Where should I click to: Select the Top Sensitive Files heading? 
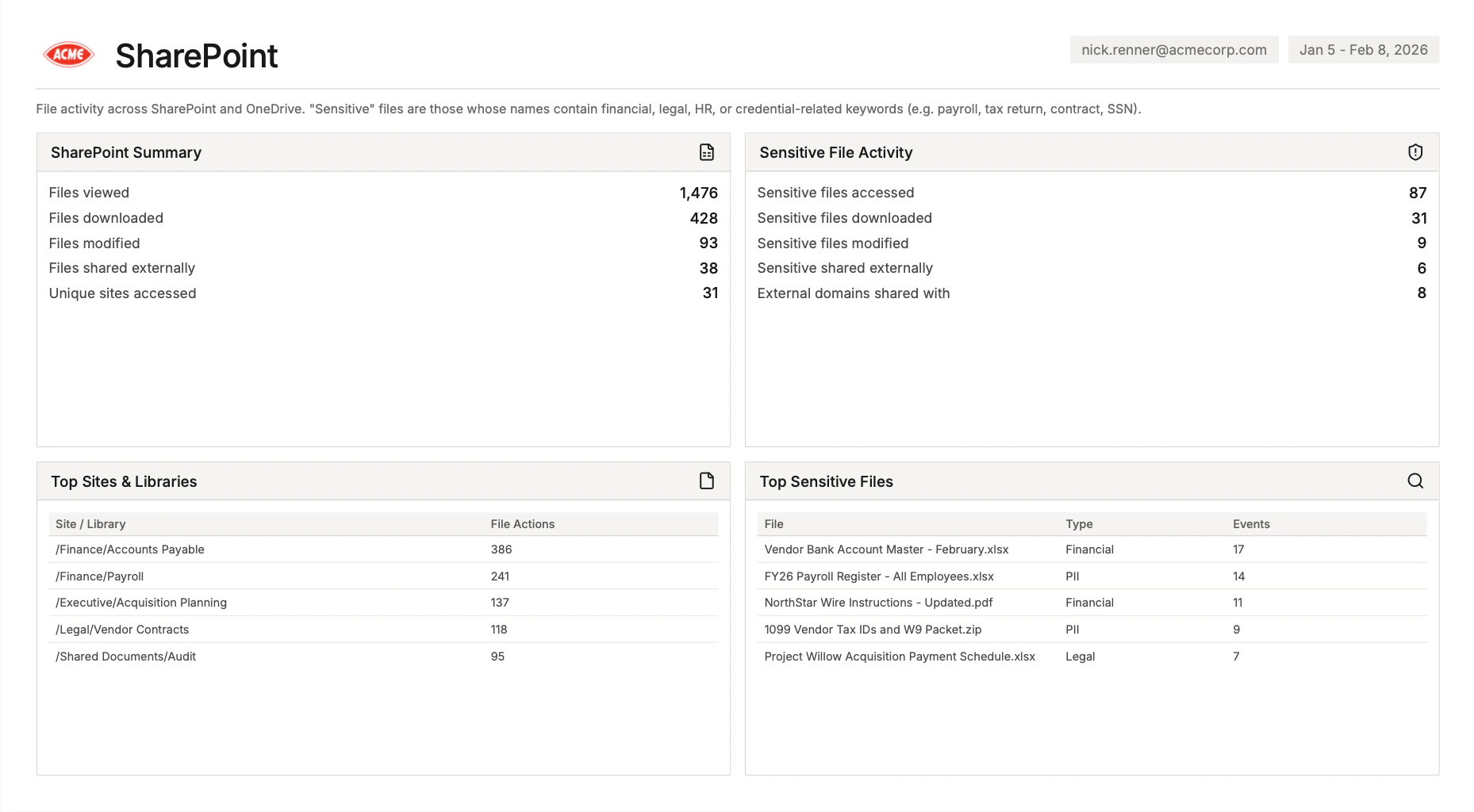coord(826,481)
